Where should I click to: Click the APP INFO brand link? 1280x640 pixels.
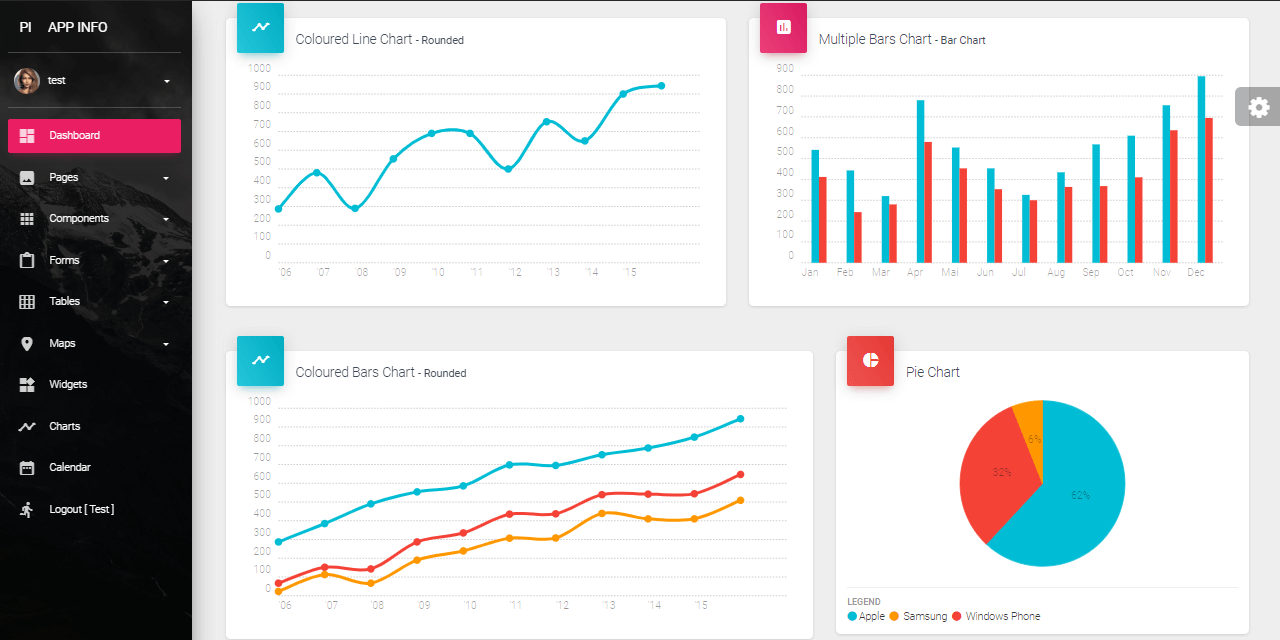tap(78, 27)
